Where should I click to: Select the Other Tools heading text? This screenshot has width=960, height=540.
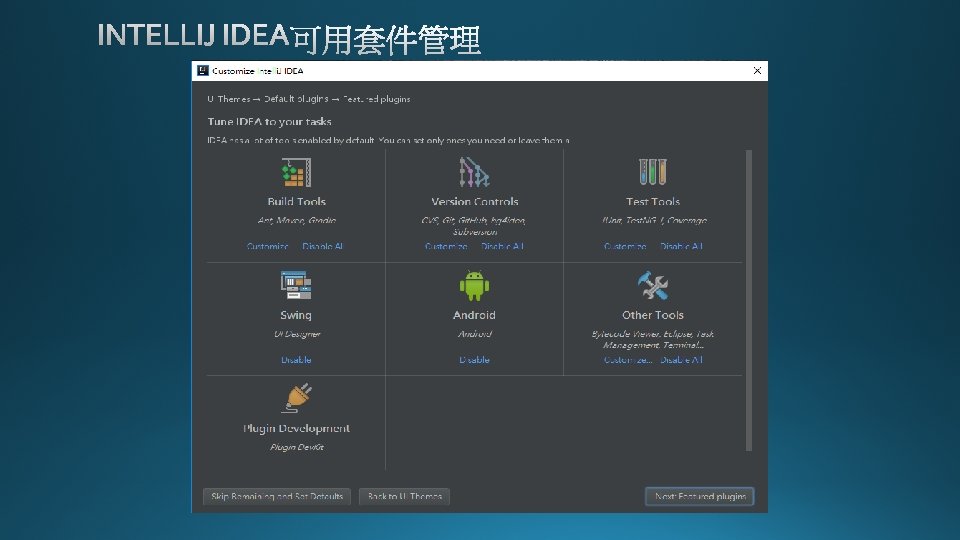(x=653, y=315)
